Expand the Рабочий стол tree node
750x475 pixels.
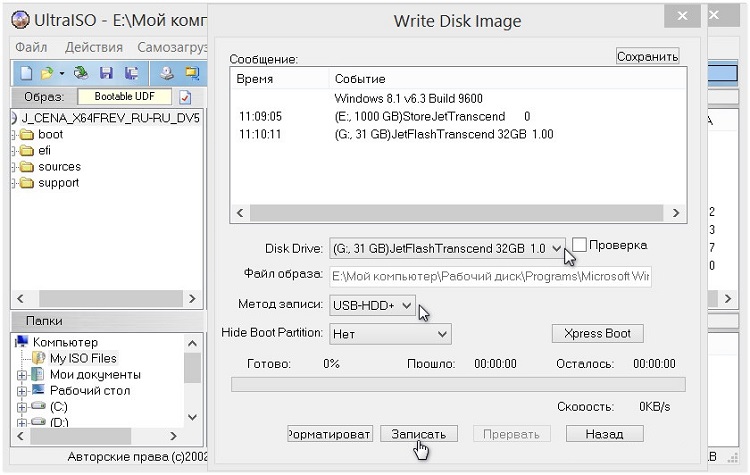(22, 391)
